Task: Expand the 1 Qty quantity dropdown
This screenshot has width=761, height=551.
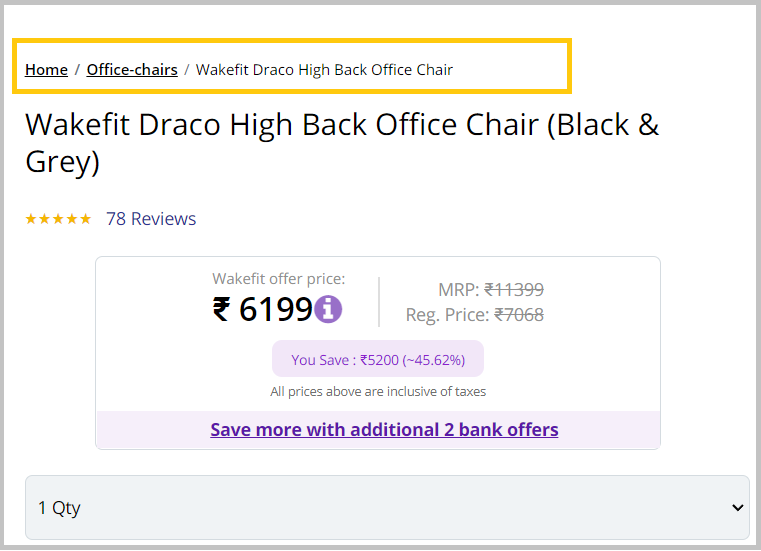Action: pos(386,508)
